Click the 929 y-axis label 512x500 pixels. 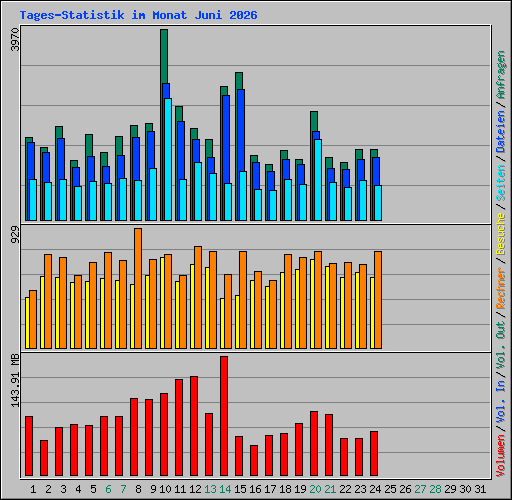[x=15, y=234]
